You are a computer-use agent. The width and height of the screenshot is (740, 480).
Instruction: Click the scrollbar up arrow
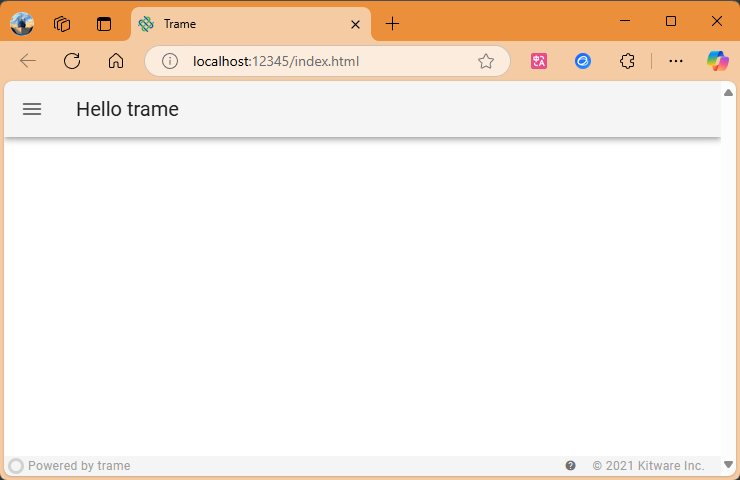point(728,93)
